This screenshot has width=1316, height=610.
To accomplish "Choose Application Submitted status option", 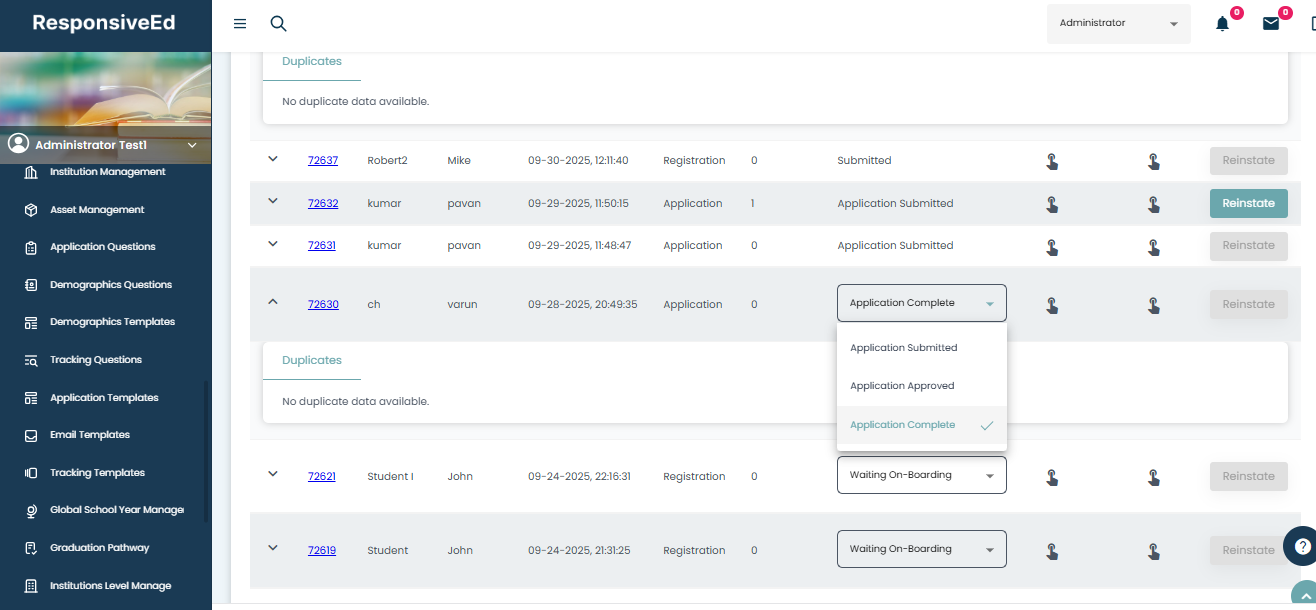I will point(903,348).
